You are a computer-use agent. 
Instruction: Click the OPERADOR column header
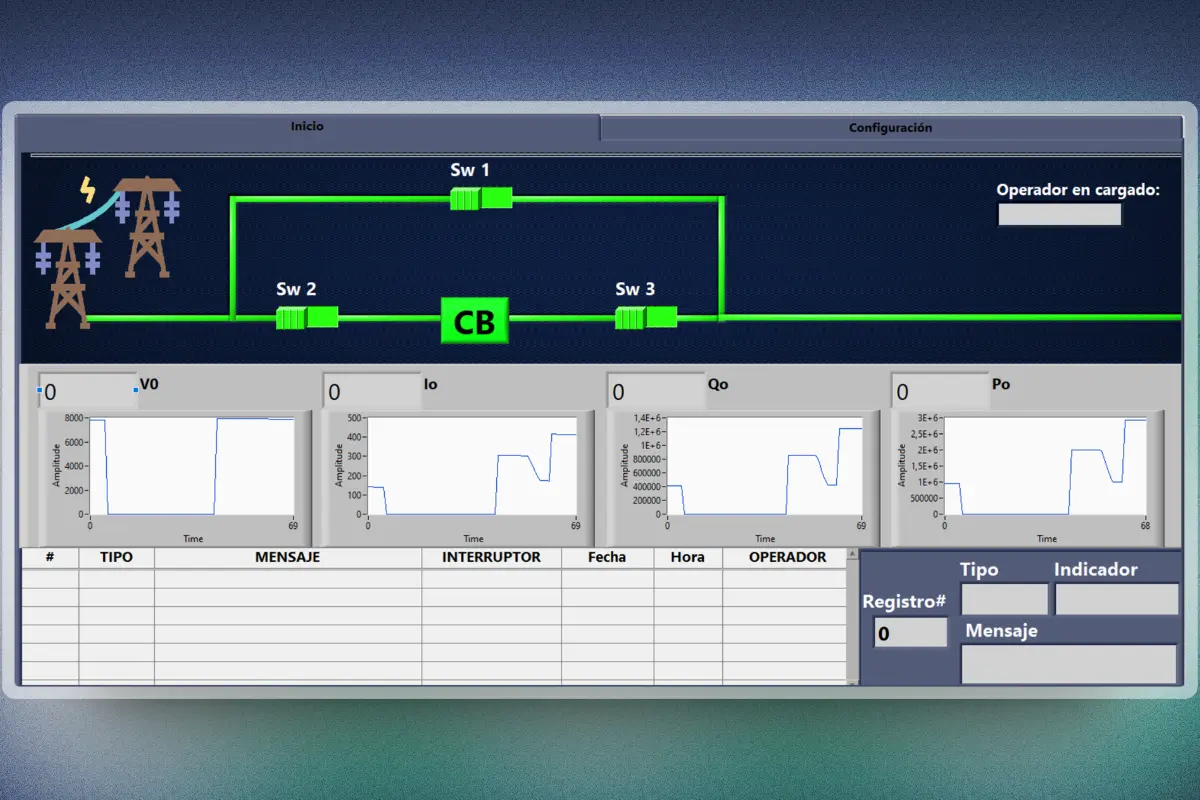pyautogui.click(x=789, y=557)
